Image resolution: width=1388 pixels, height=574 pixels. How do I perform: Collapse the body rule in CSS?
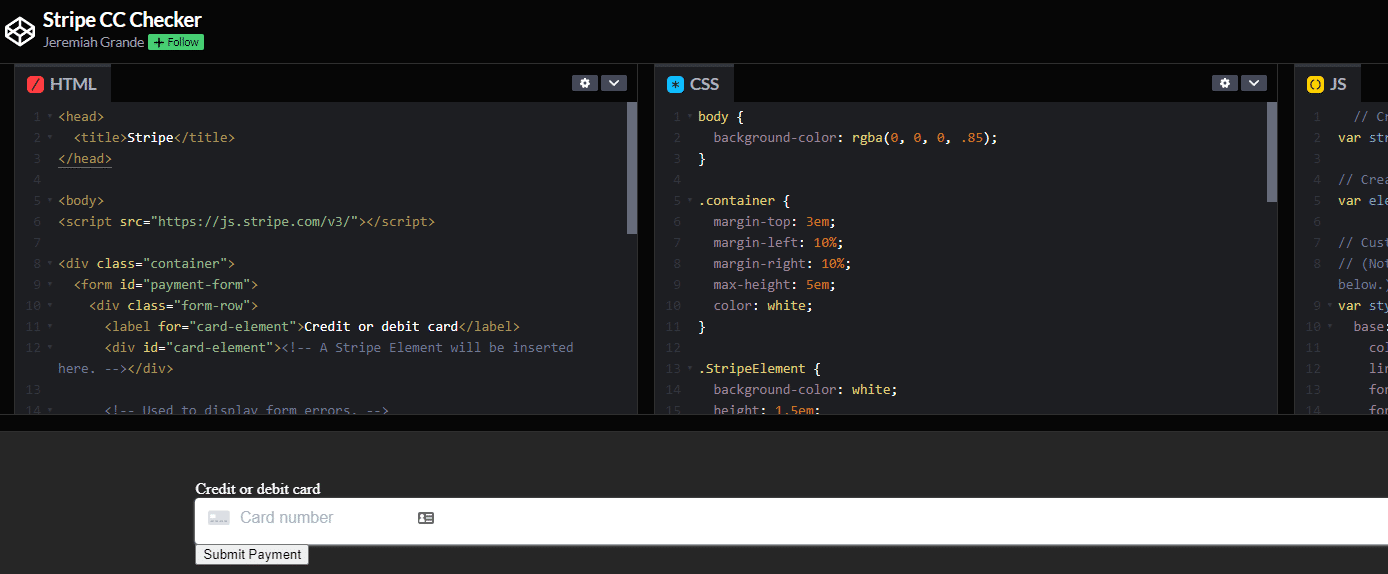coord(690,117)
